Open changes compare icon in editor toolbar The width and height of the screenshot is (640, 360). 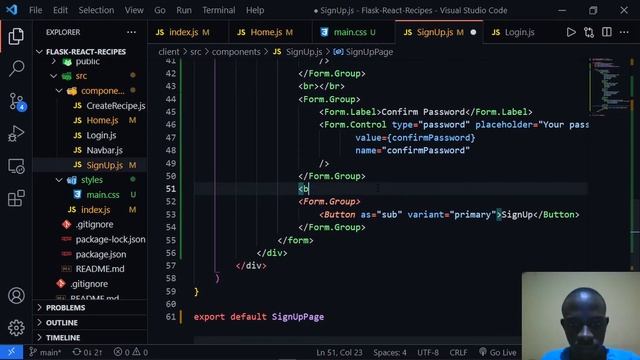click(589, 32)
